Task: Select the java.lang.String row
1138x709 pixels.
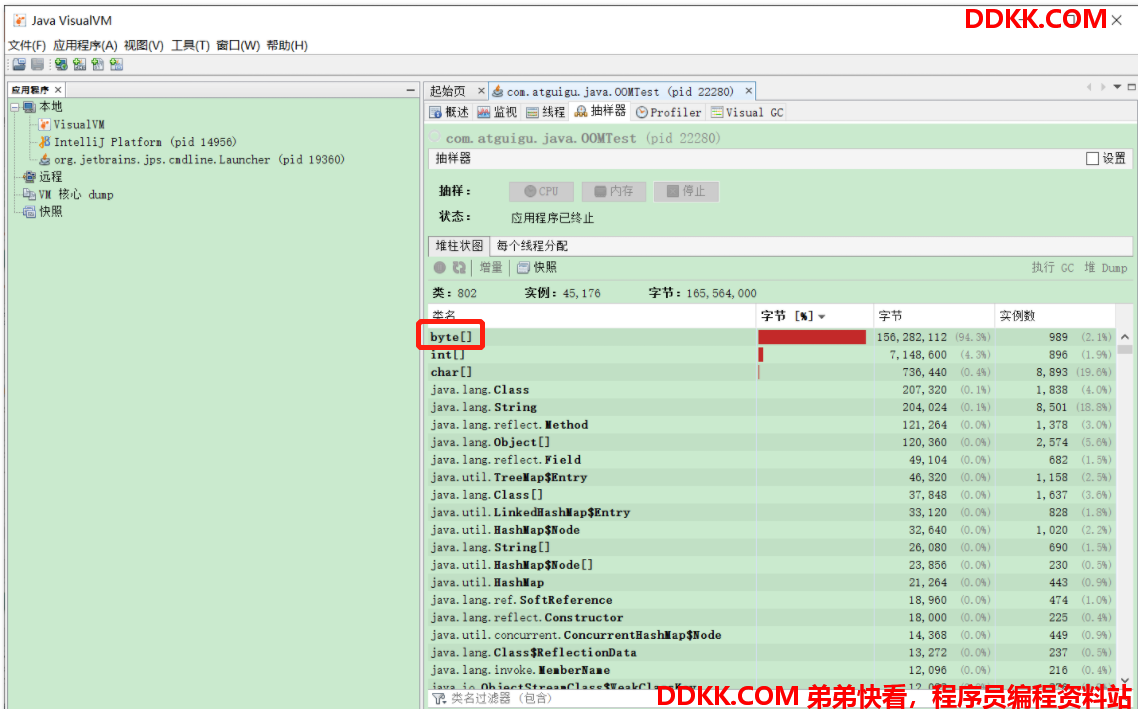Action: click(772, 407)
